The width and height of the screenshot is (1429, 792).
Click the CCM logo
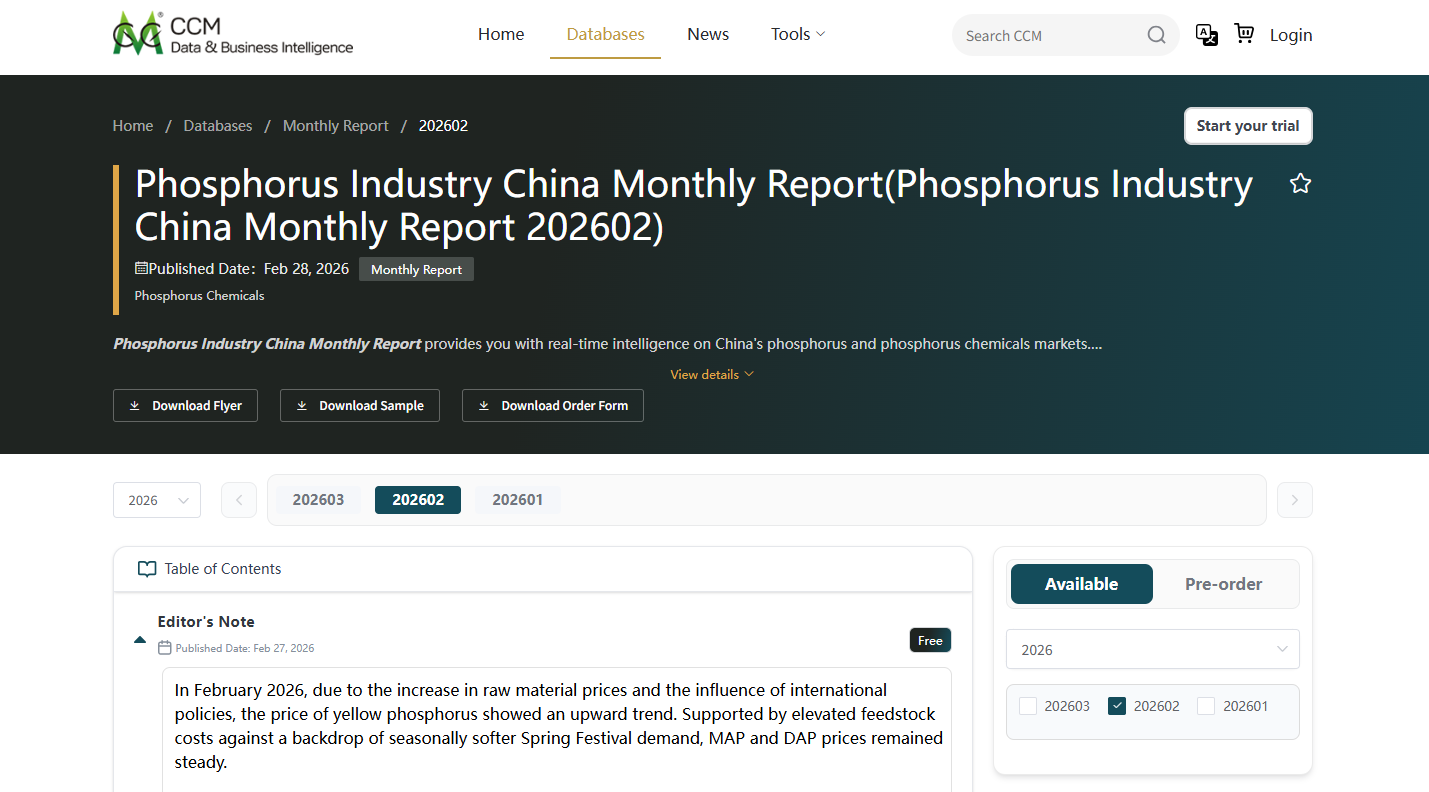pyautogui.click(x=232, y=31)
